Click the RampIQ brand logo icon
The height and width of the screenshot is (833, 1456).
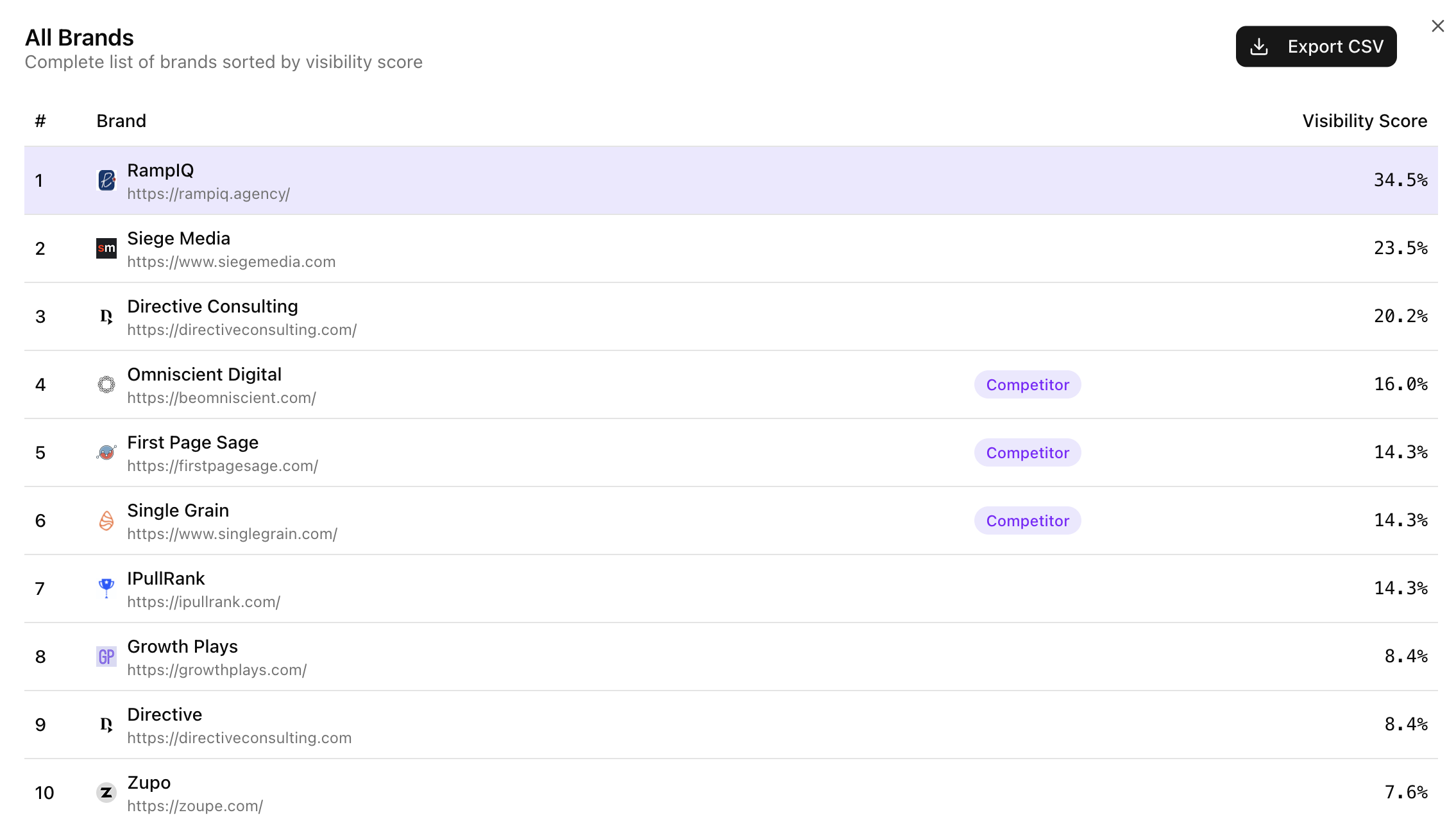click(106, 180)
